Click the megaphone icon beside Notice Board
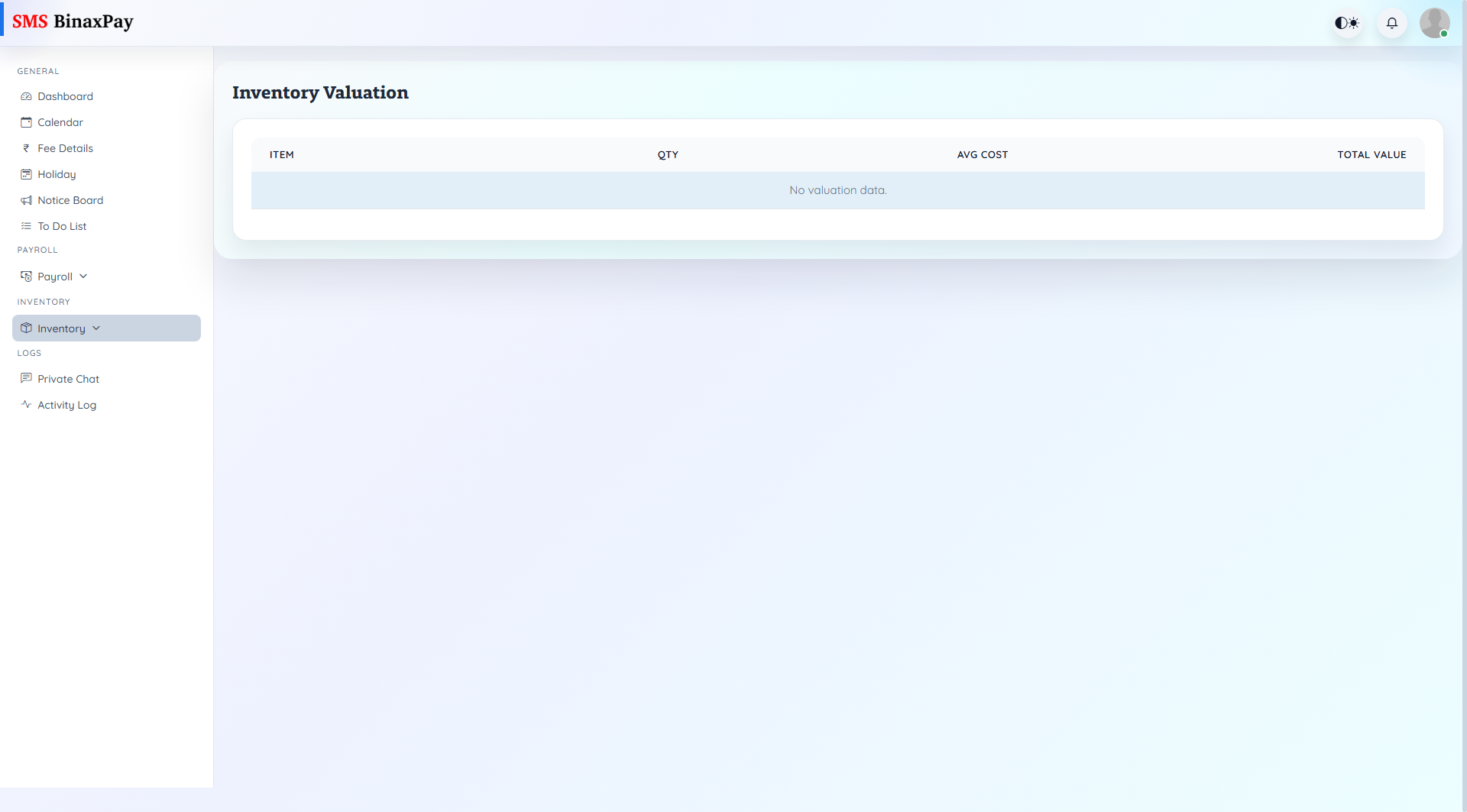The width and height of the screenshot is (1467, 812). (x=26, y=200)
